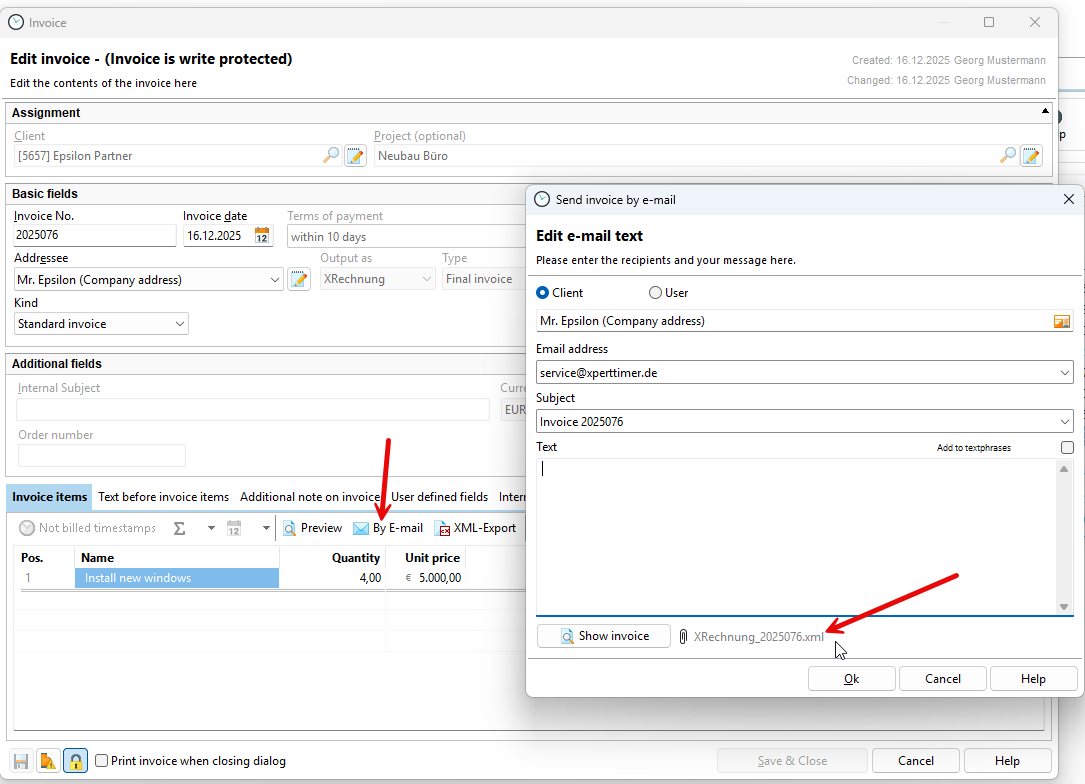Open invoice Preview from the toolbar

[289, 528]
